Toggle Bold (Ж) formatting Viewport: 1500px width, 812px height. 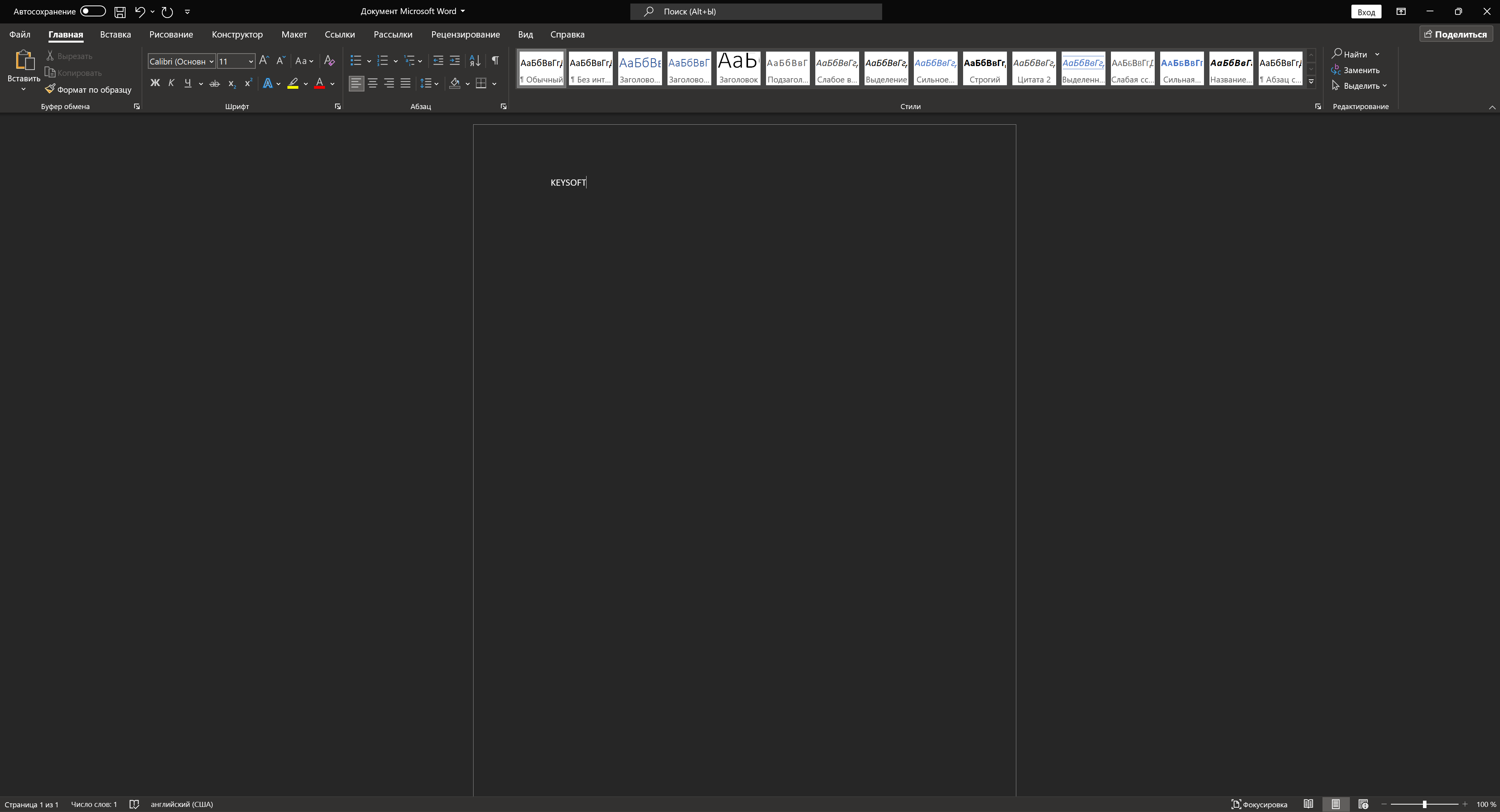155,83
